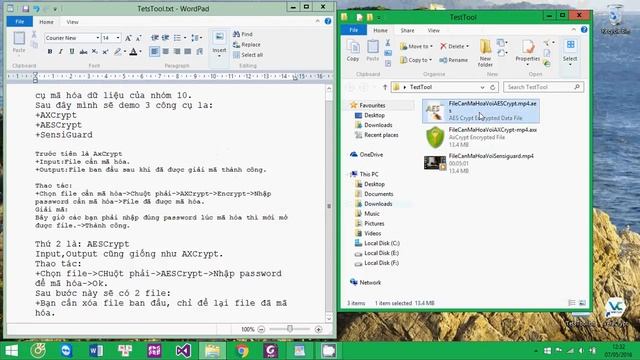Click Properties icon in Explorer ribbon
The height and width of the screenshot is (360, 640).
pos(528,47)
